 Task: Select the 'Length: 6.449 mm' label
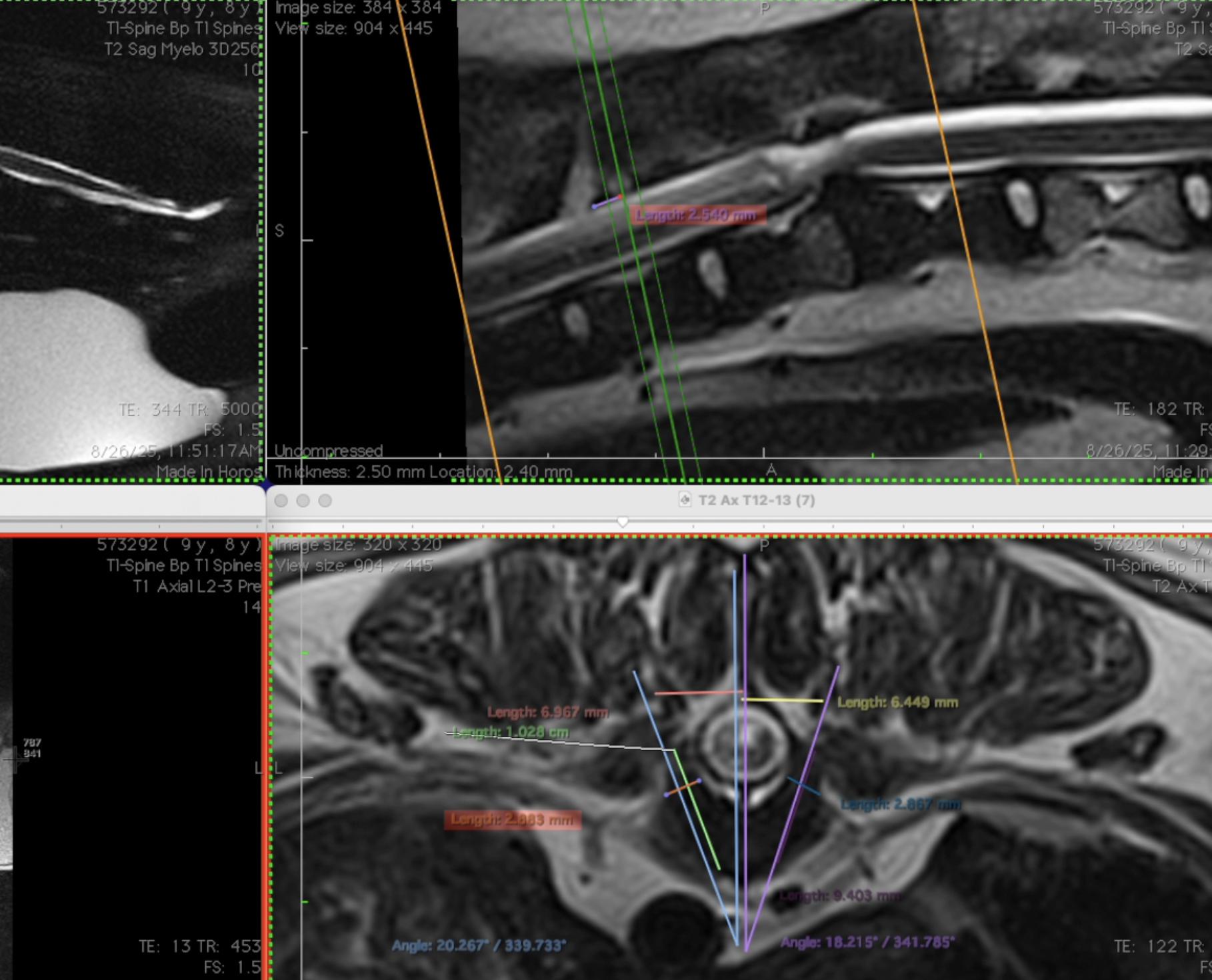pyautogui.click(x=897, y=702)
